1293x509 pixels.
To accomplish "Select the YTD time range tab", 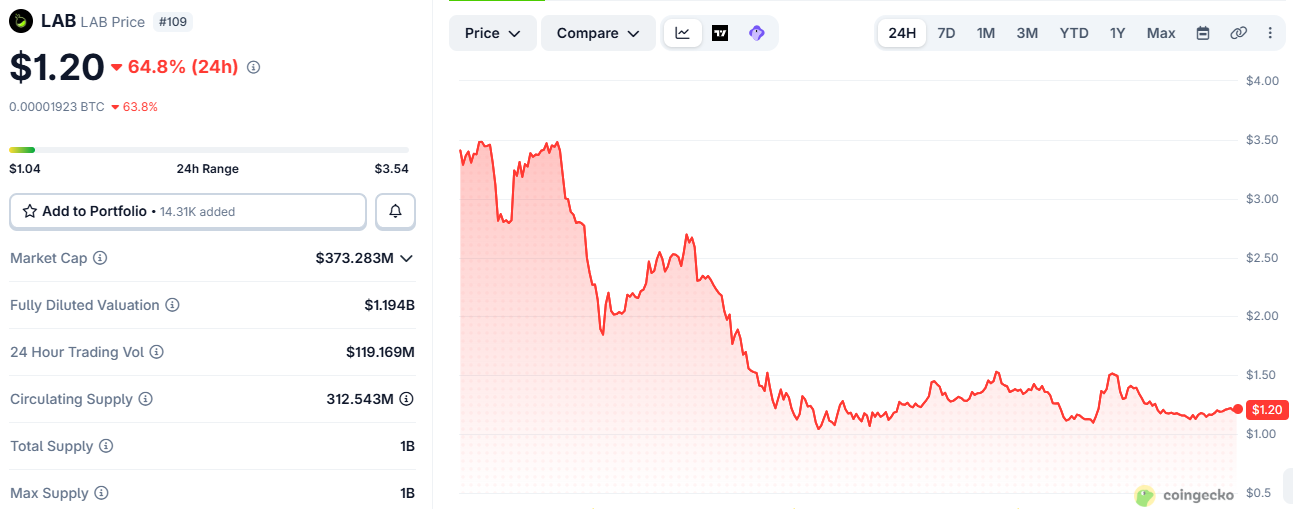I will pos(1074,33).
